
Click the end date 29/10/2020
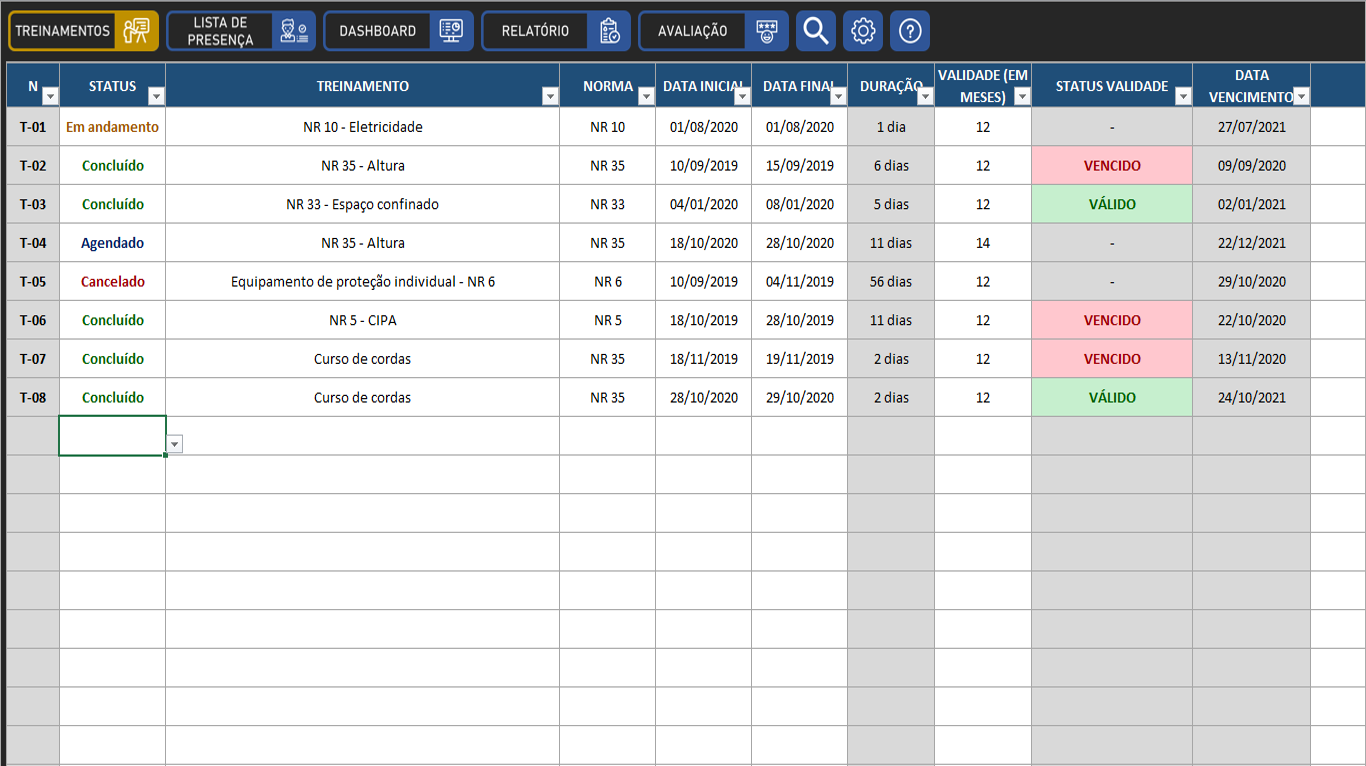click(x=800, y=397)
